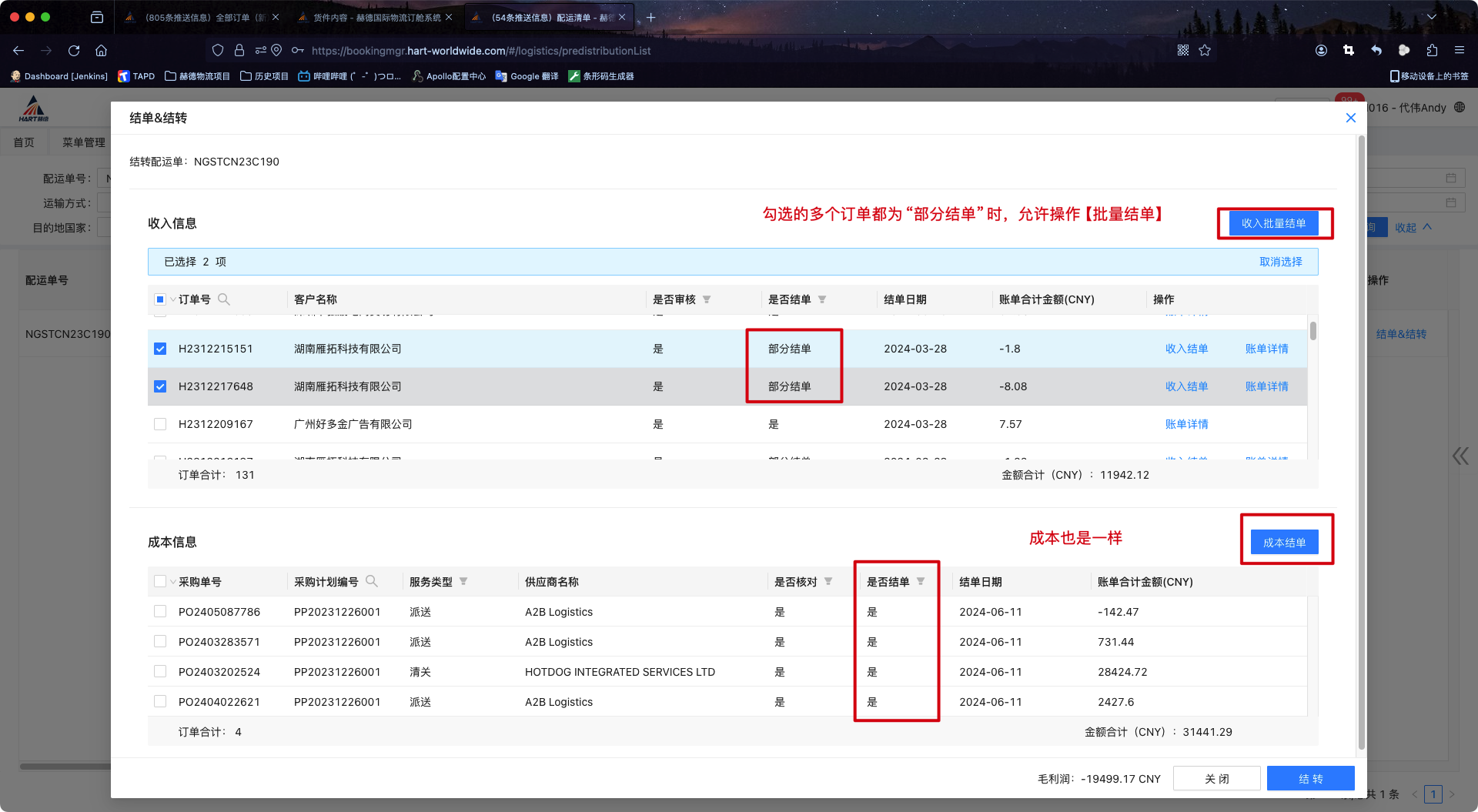1478x812 pixels.
Task: Check the box for order H2312209167
Action: (160, 424)
